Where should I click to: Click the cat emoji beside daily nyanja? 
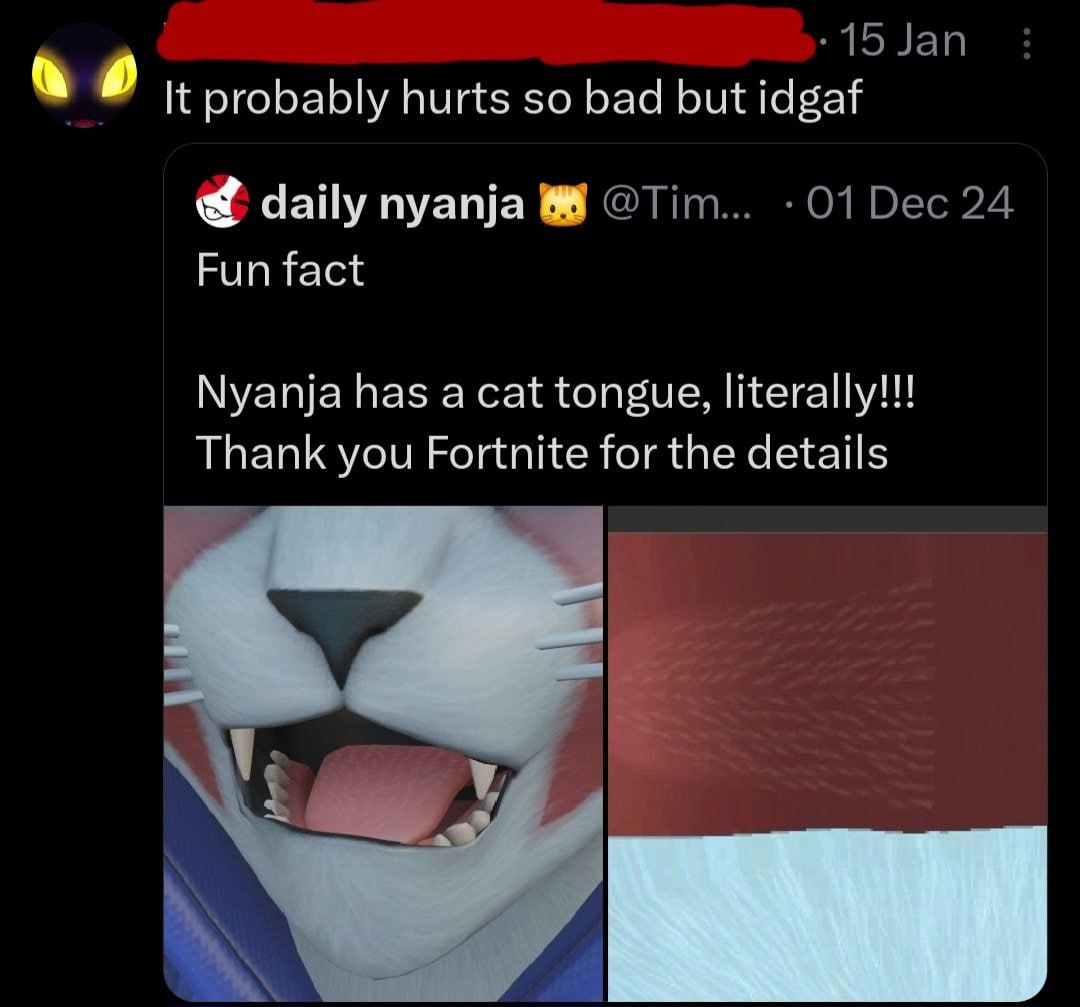[563, 204]
